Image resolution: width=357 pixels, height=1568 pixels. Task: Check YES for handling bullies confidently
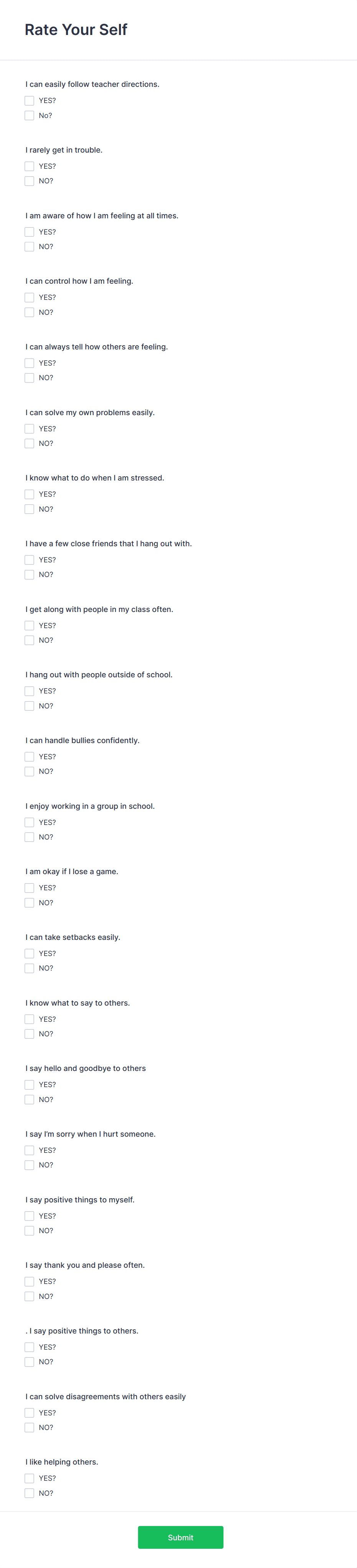[29, 757]
